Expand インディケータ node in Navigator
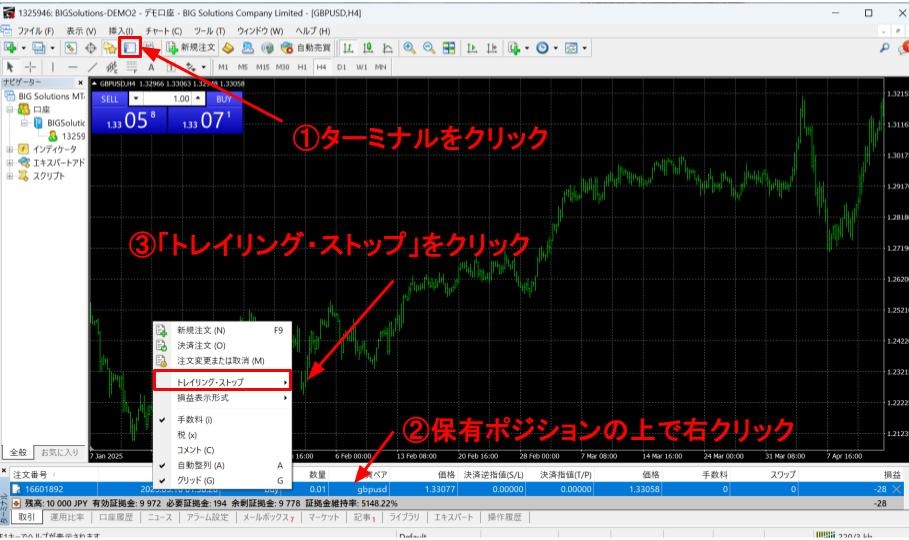Image resolution: width=909 pixels, height=540 pixels. pyautogui.click(x=9, y=149)
